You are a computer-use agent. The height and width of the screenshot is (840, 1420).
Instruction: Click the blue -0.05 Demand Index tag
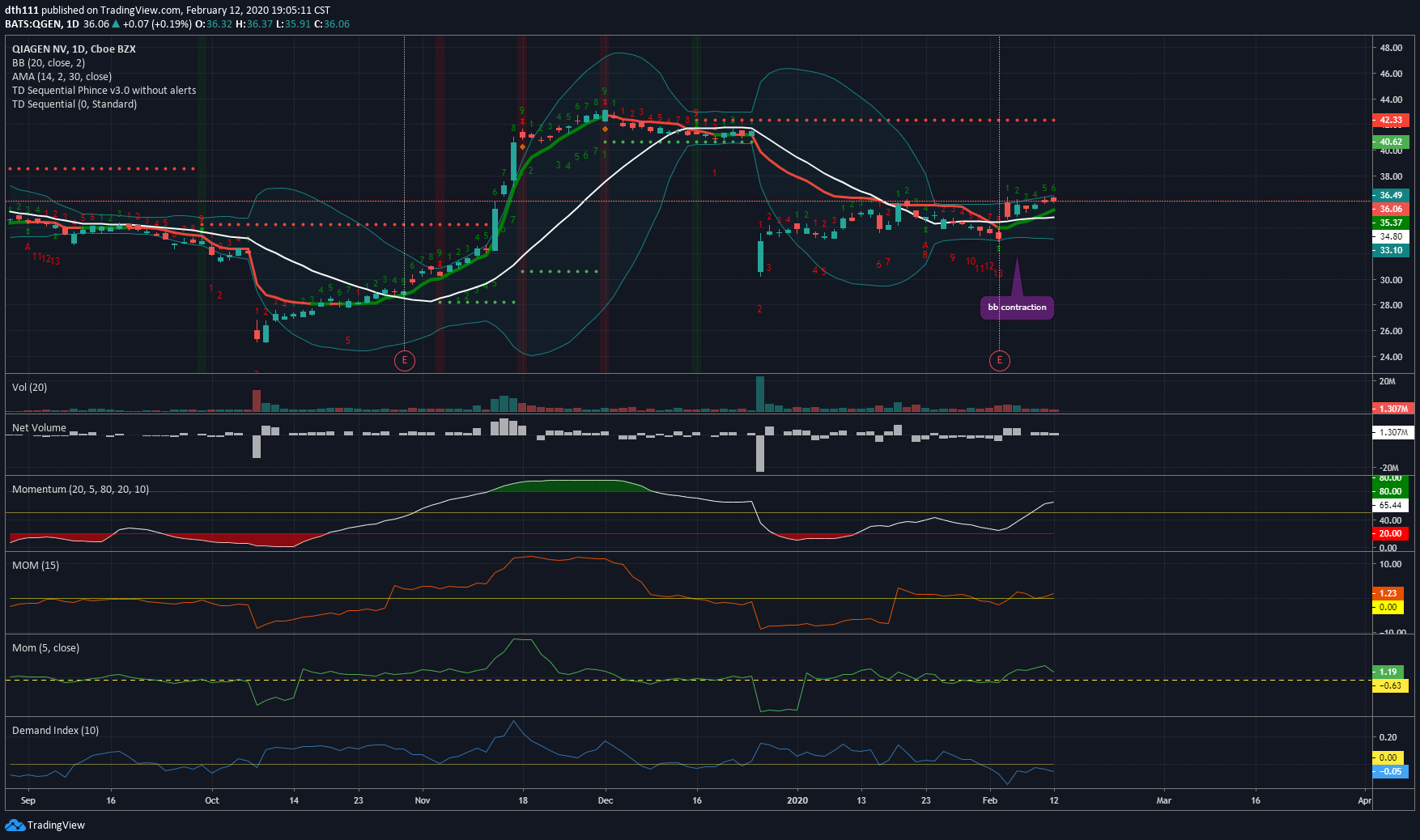1391,771
